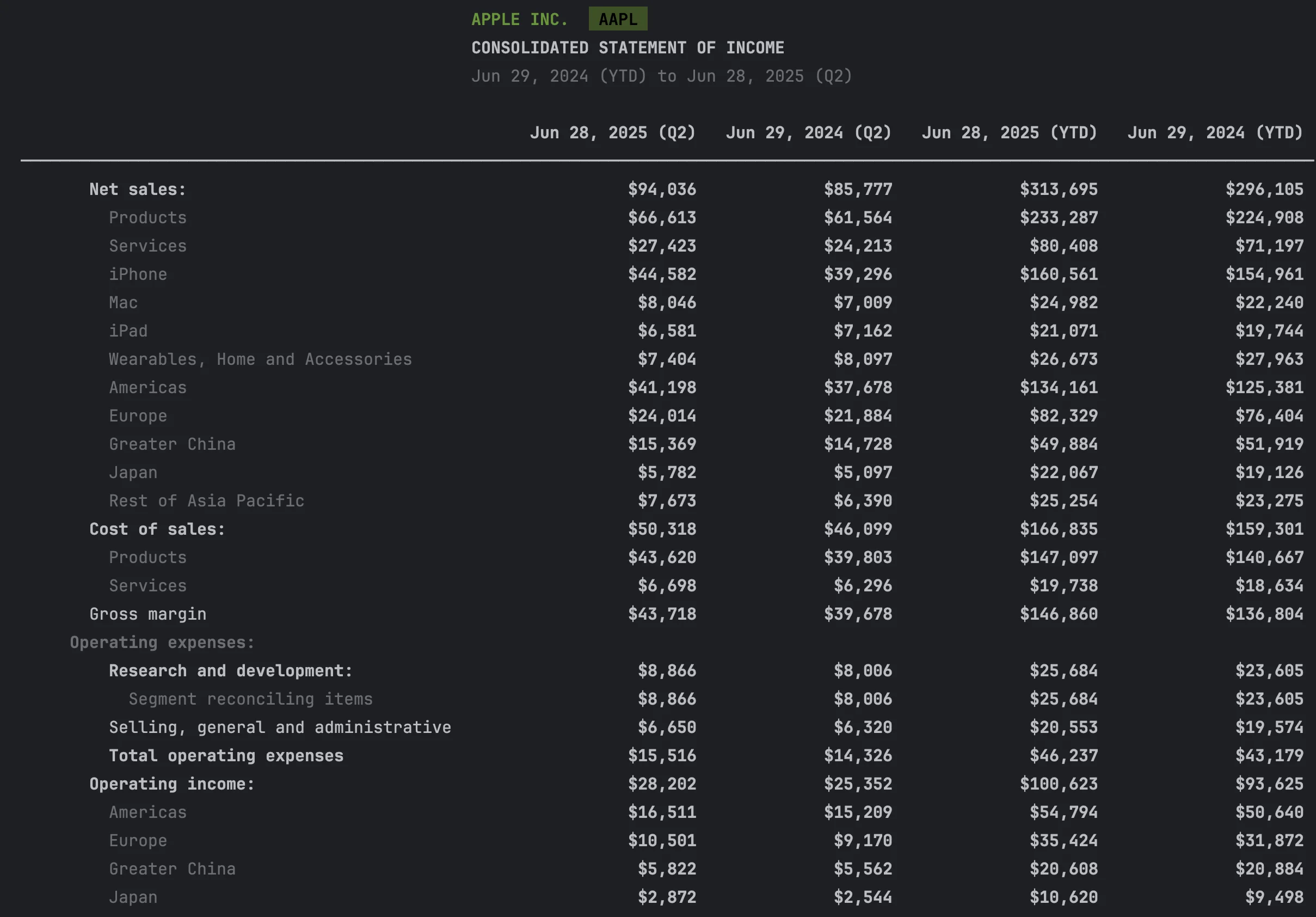This screenshot has width=1316, height=917.
Task: Select the Jun 28, 2025 (YTD) column header
Action: coord(1010,132)
